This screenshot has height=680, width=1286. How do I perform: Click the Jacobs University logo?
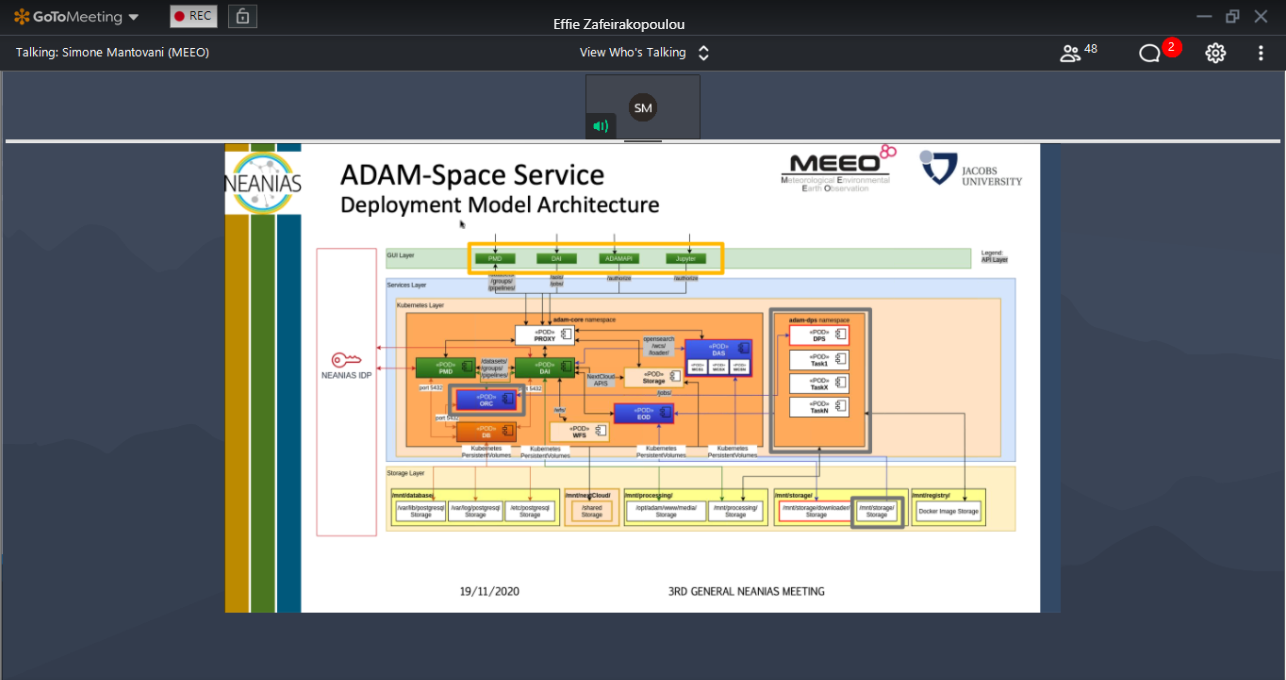tap(971, 168)
